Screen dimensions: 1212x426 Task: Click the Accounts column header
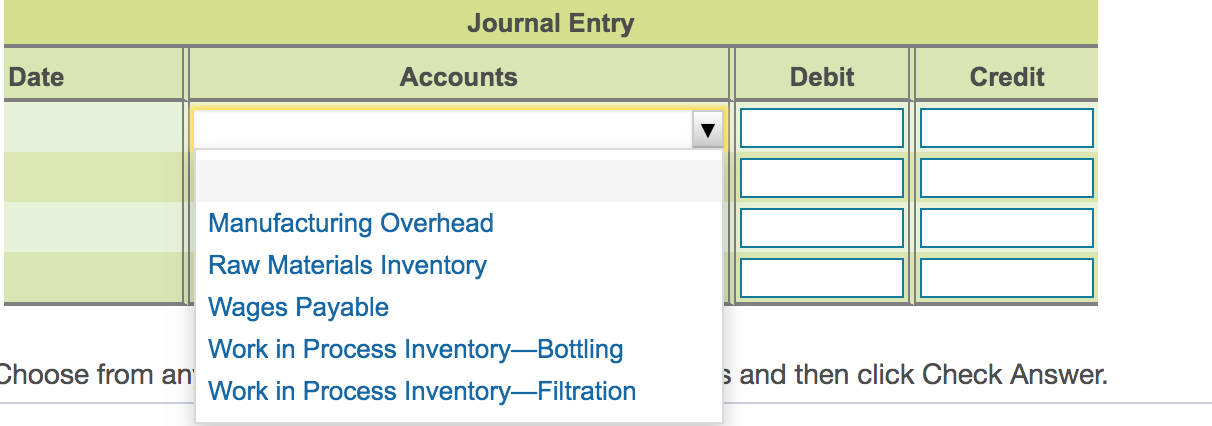tap(459, 77)
